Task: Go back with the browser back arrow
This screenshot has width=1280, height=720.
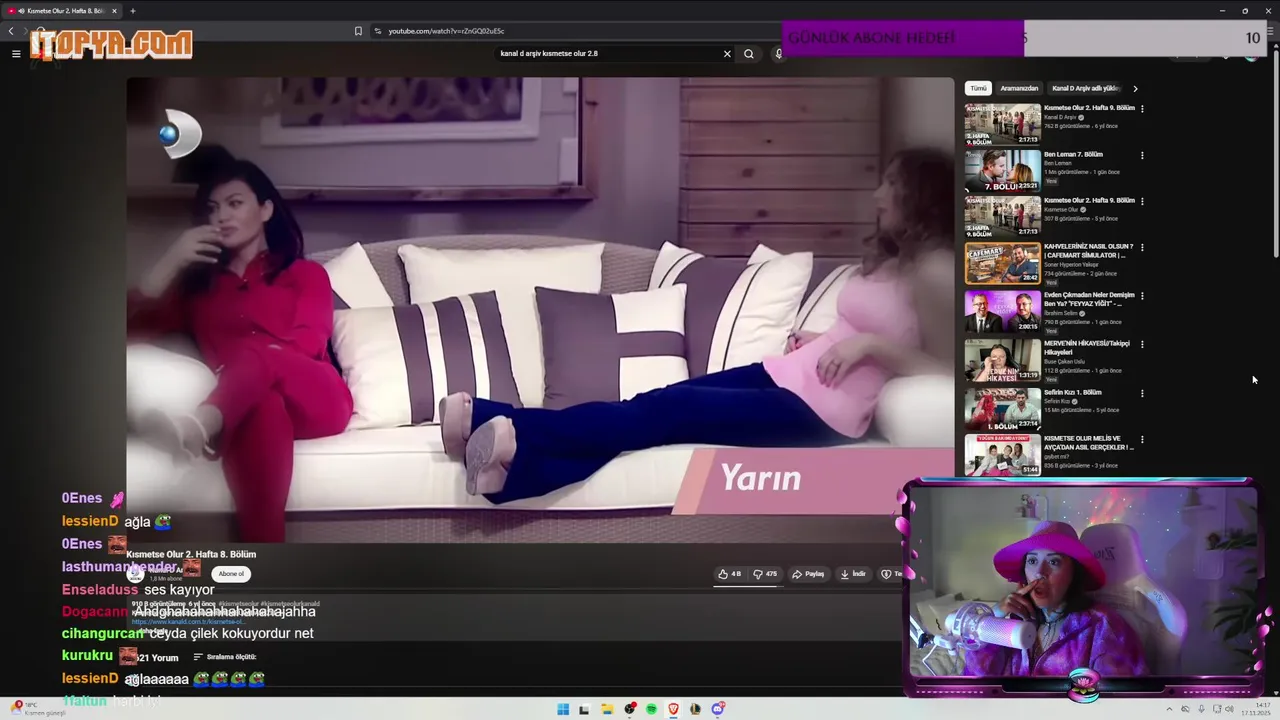Action: coord(11,31)
